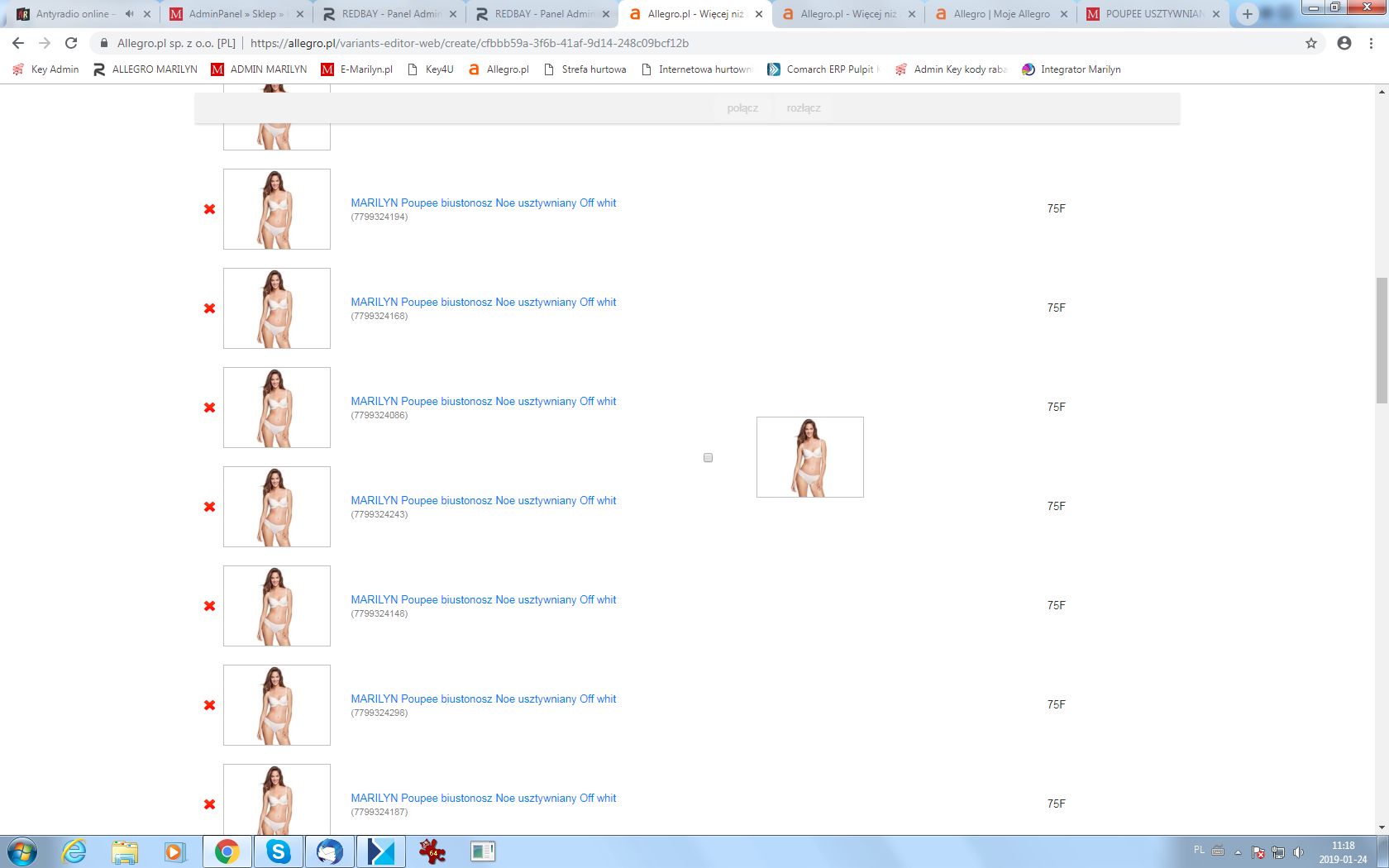Click the page vertical scrollbar thumb
The width and height of the screenshot is (1389, 868).
click(x=1381, y=341)
